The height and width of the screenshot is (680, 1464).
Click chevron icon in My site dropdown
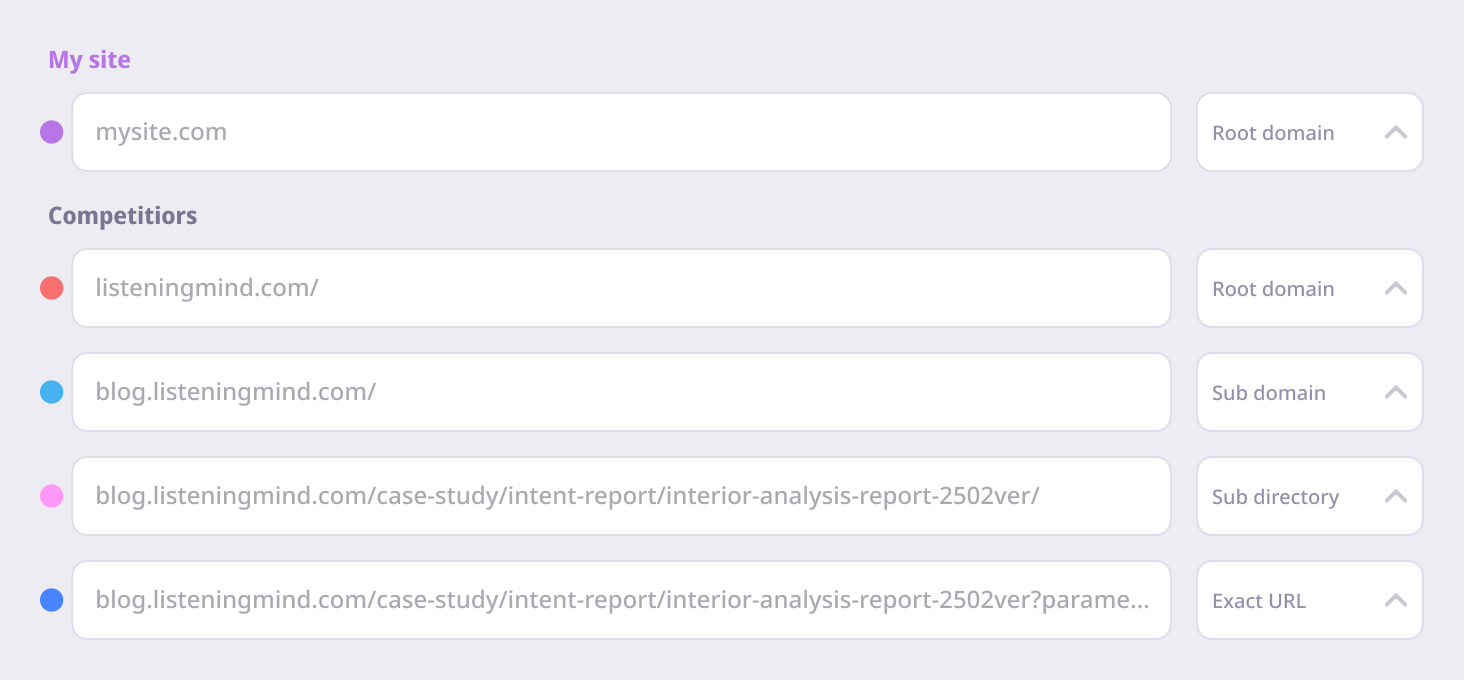[x=1396, y=132]
